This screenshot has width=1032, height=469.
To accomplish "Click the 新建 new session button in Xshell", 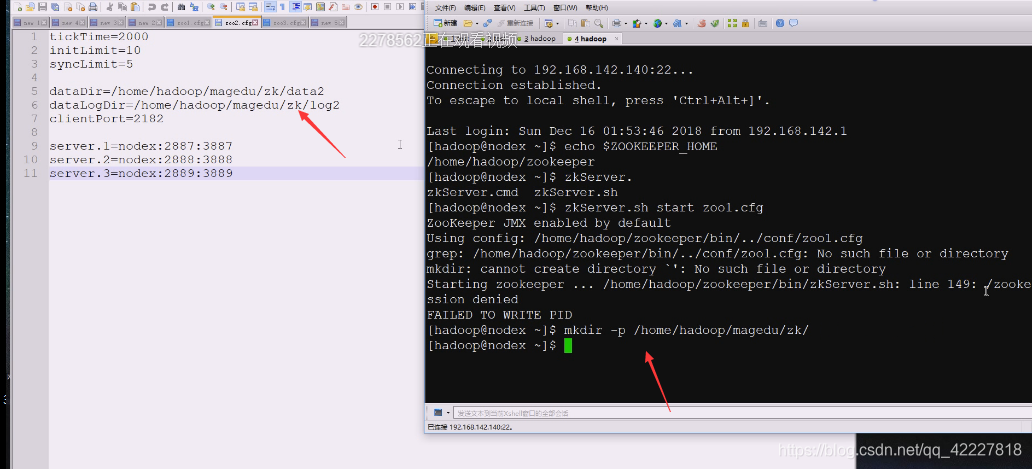I will pos(445,23).
